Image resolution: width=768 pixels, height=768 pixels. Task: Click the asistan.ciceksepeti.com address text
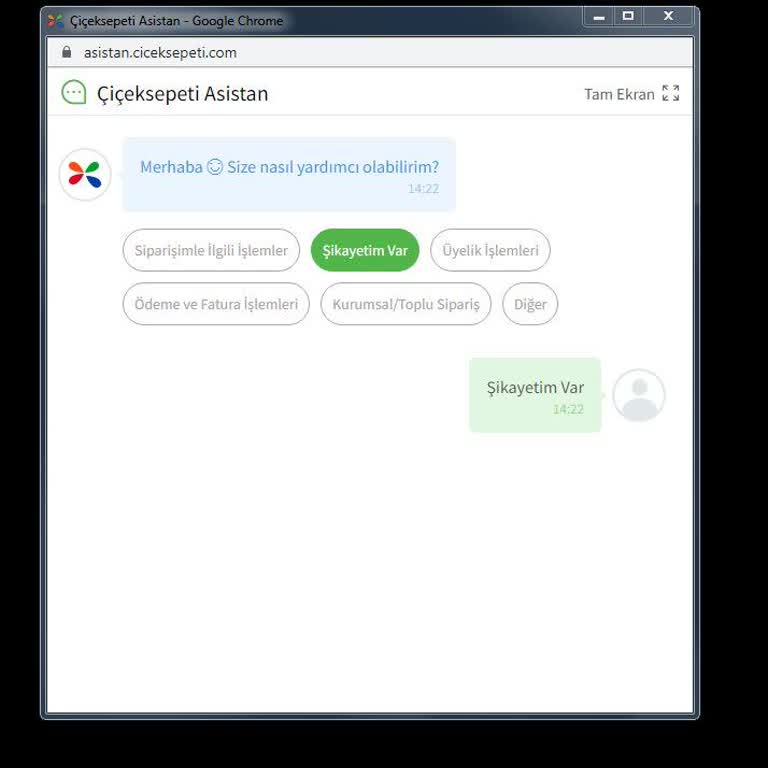click(160, 52)
